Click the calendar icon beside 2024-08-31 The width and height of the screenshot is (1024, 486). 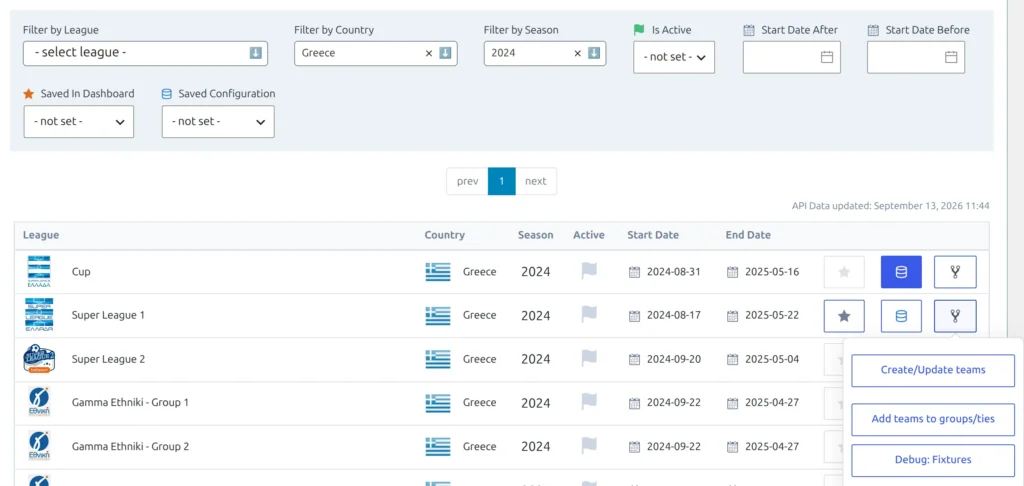[634, 272]
